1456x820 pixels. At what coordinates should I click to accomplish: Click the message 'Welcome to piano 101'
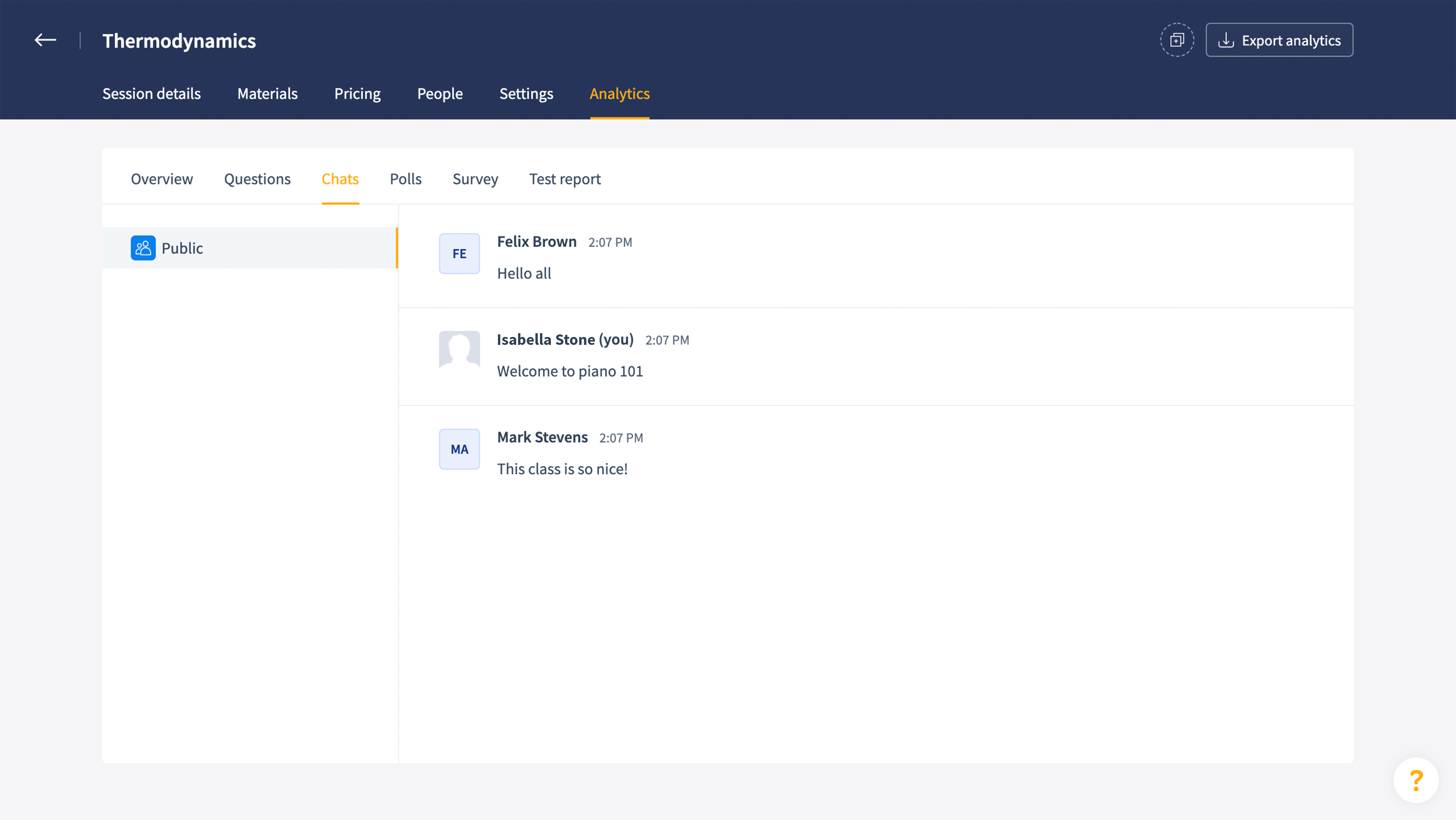click(x=570, y=371)
